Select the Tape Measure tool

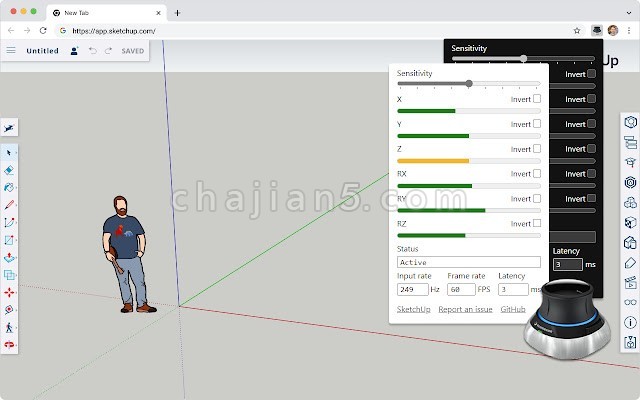coord(9,310)
